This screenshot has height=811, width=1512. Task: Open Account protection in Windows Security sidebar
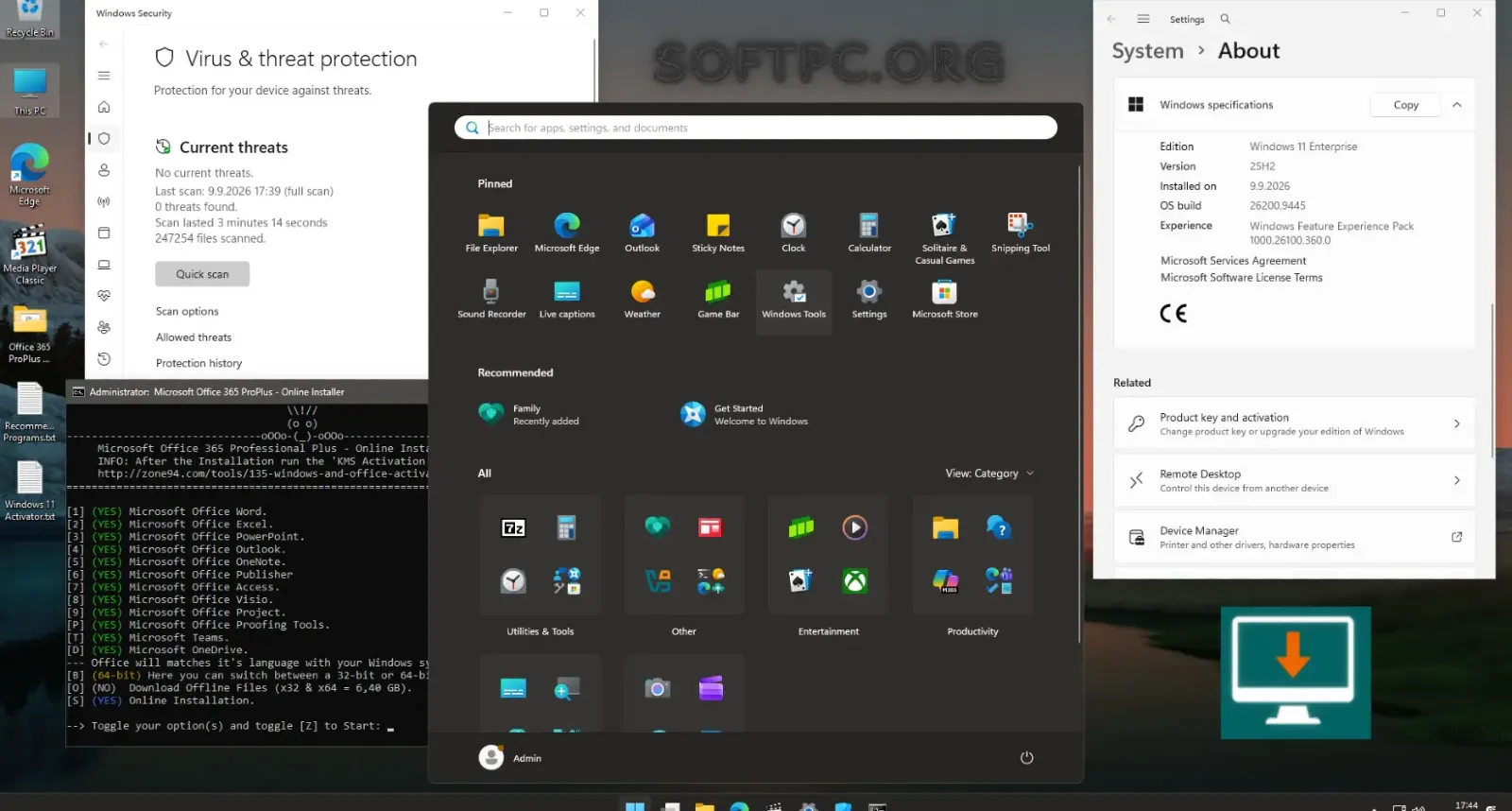[x=104, y=170]
